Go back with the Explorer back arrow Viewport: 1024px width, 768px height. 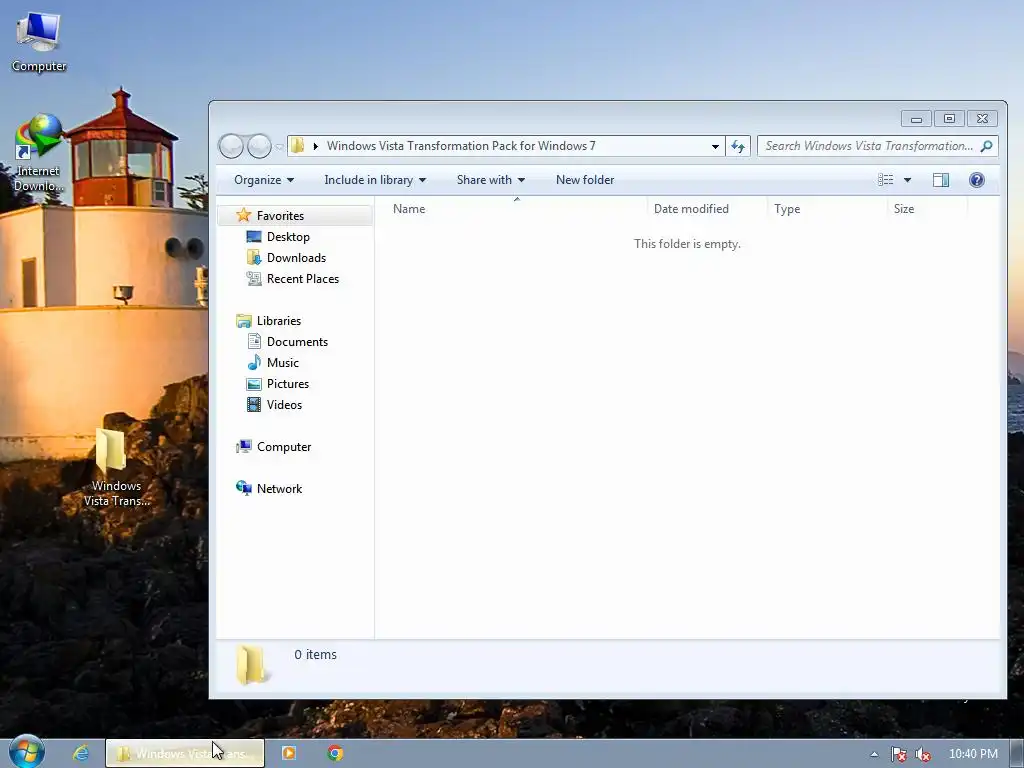[x=231, y=146]
